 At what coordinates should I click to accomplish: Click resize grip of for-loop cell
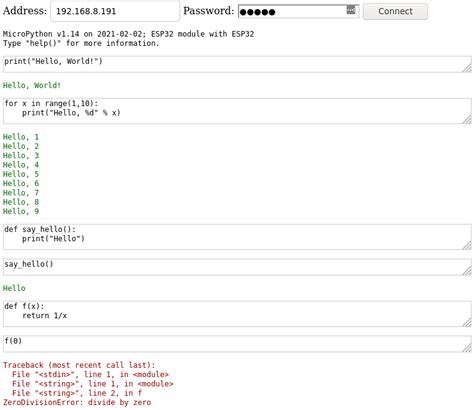coord(467,119)
